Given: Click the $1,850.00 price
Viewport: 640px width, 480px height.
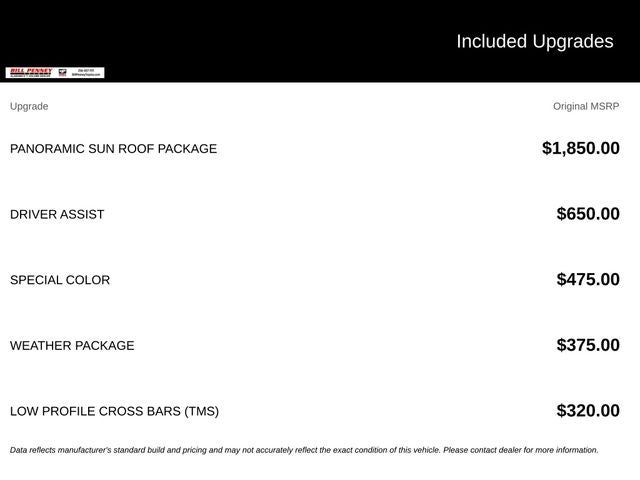Looking at the screenshot, I should [581, 148].
